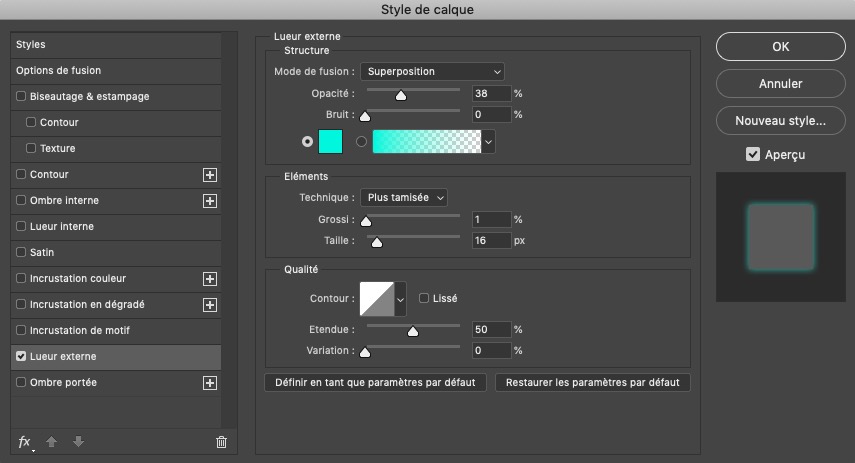Move effect up with the up arrow icon
Image resolution: width=855 pixels, height=463 pixels.
click(52, 442)
